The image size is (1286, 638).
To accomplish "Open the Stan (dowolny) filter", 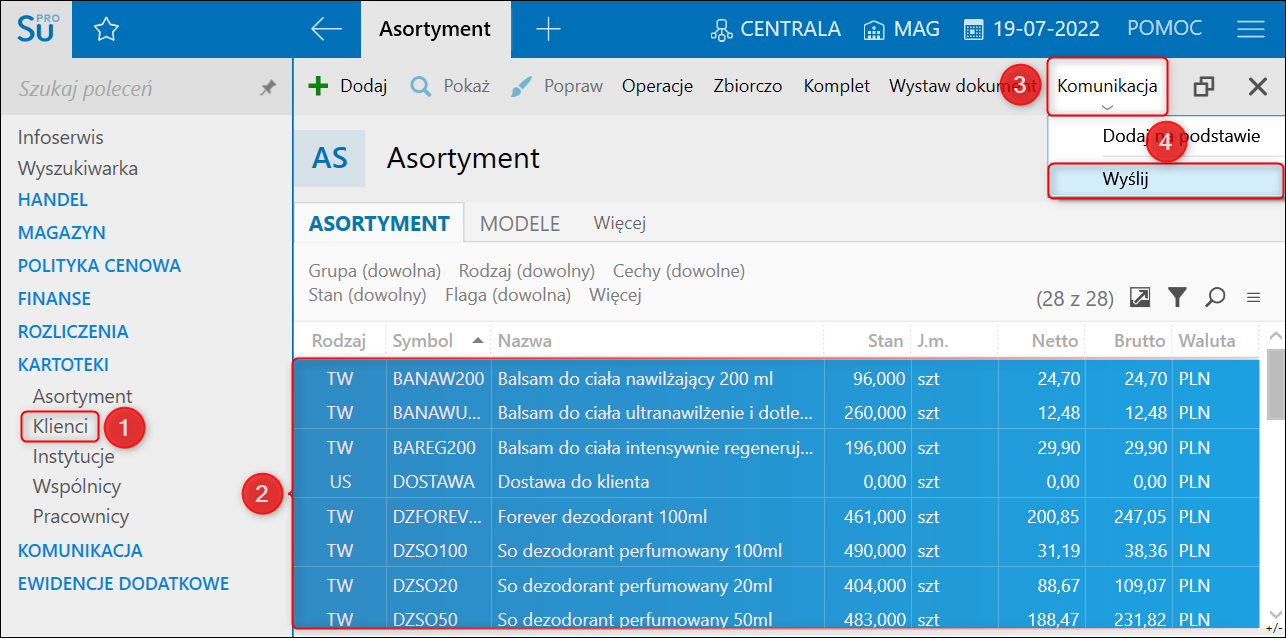I will 367,295.
